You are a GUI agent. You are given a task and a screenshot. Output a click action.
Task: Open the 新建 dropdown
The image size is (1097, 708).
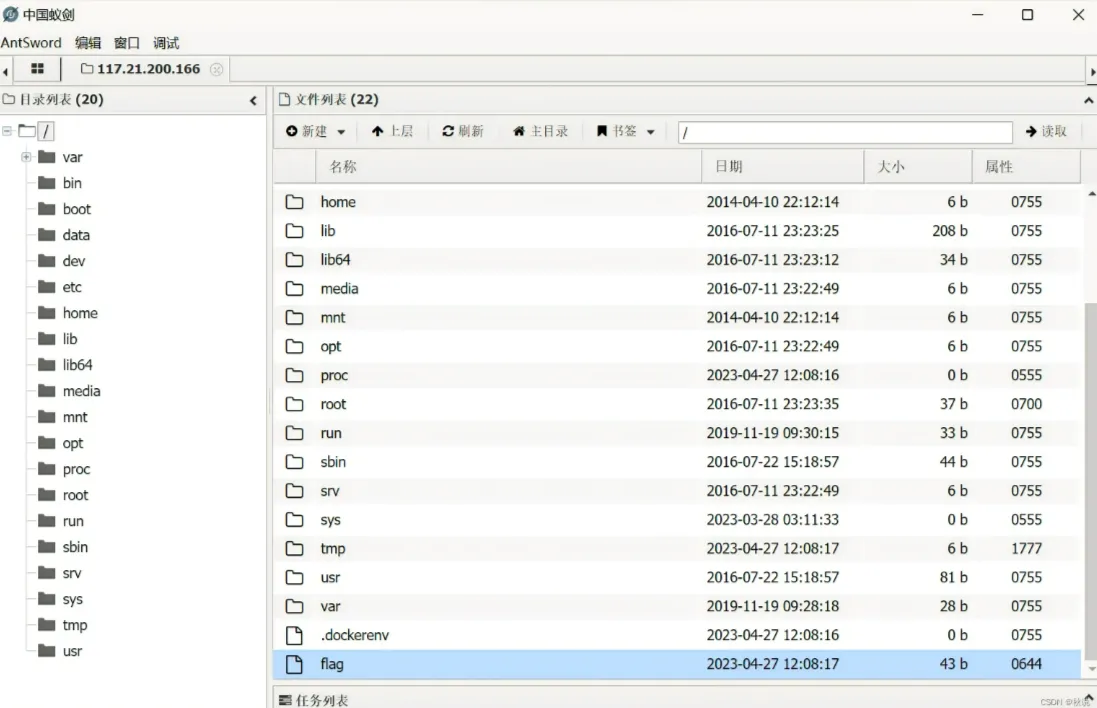coord(316,131)
